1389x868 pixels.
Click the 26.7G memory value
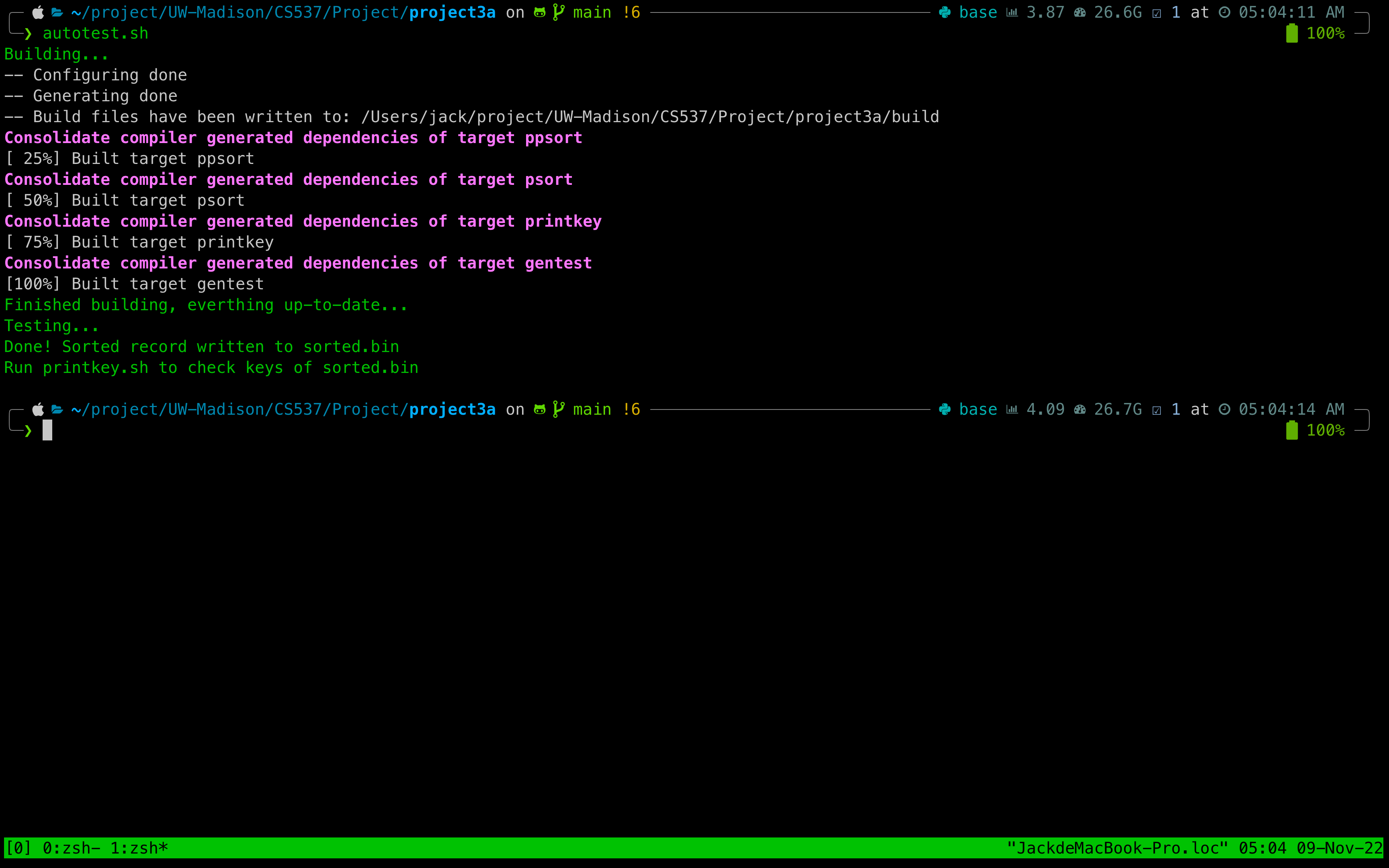[1118, 410]
